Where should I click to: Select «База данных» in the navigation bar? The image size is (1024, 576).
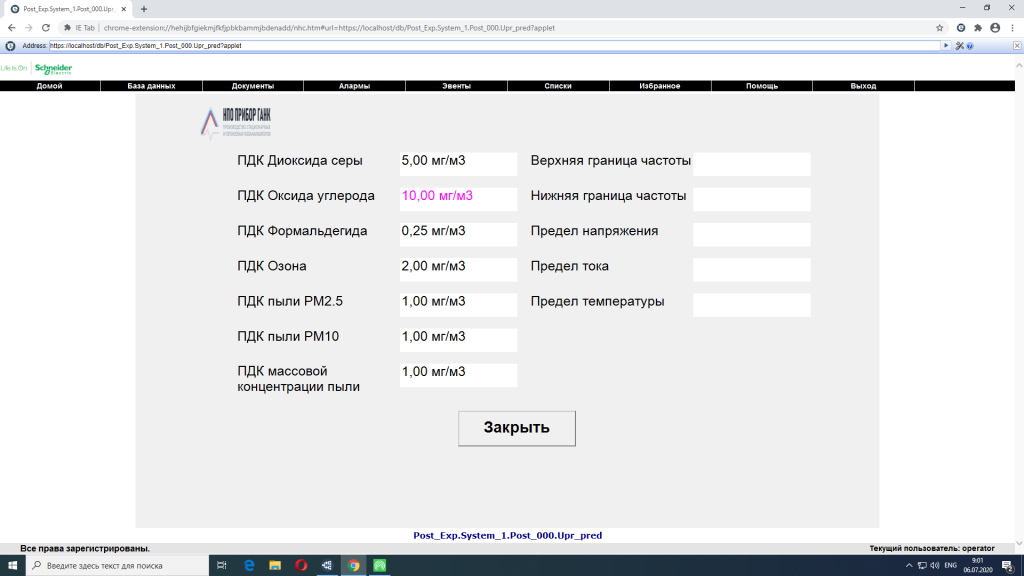(x=151, y=86)
